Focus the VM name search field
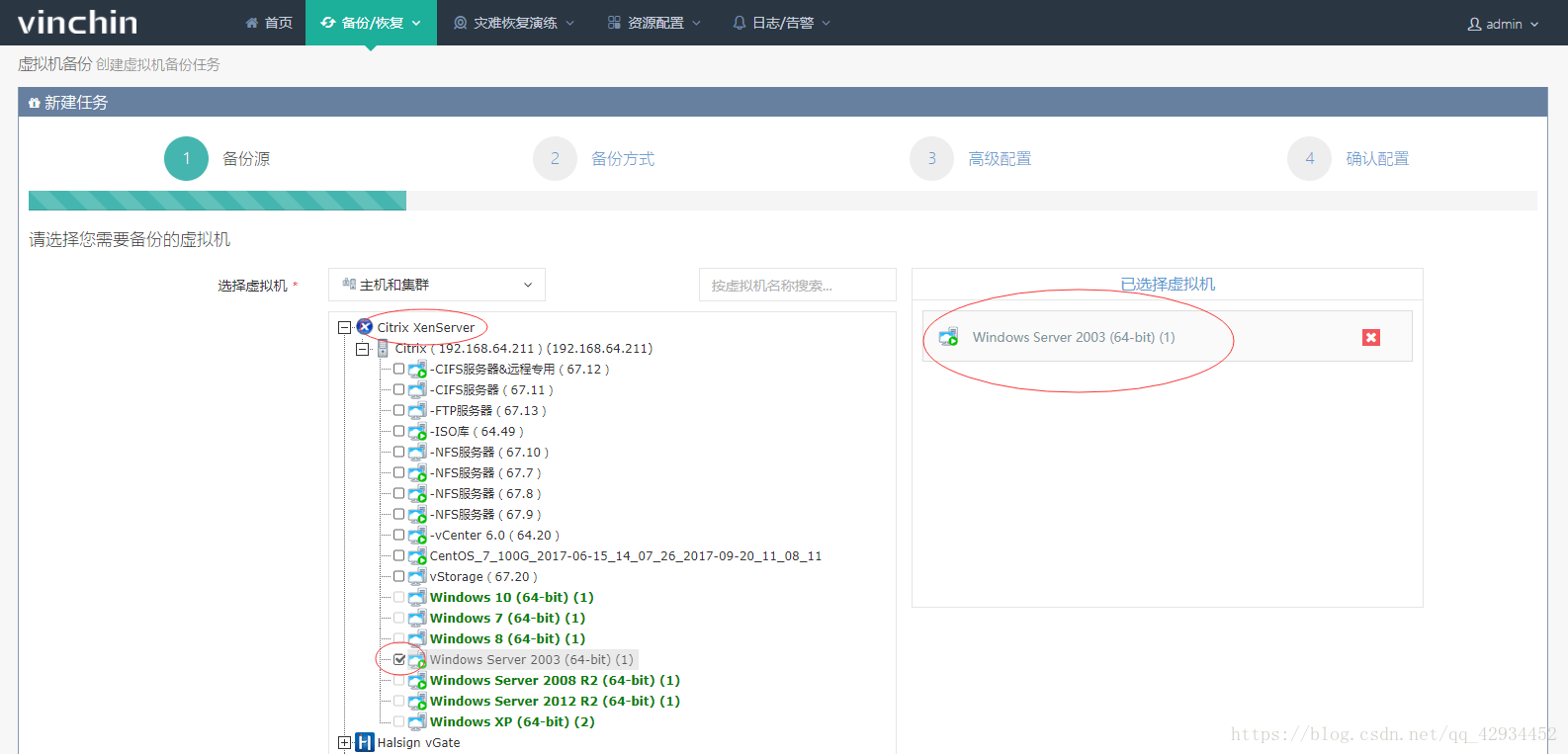Image resolution: width=1568 pixels, height=754 pixels. click(797, 285)
